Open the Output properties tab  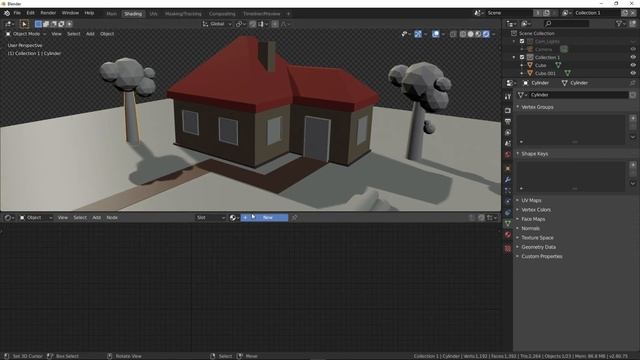[508, 122]
